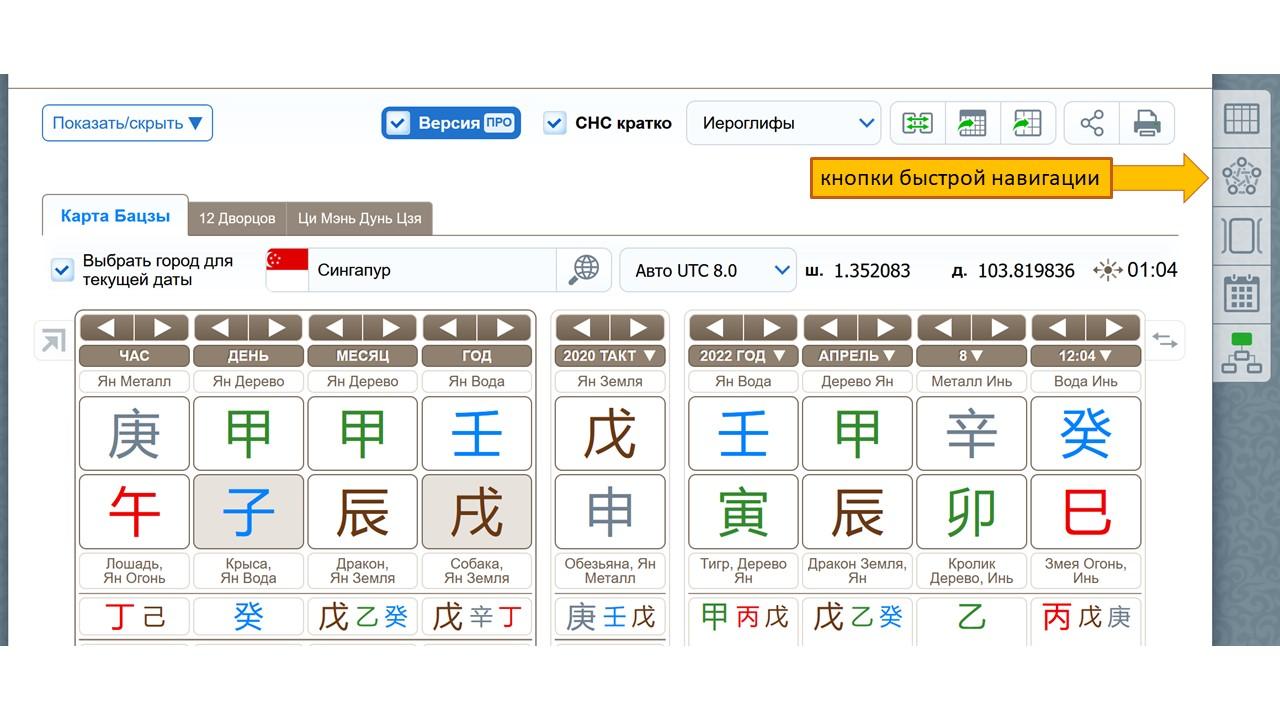1280x720 pixels.
Task: Open the 2022 ГОД year selector
Action: pos(740,355)
